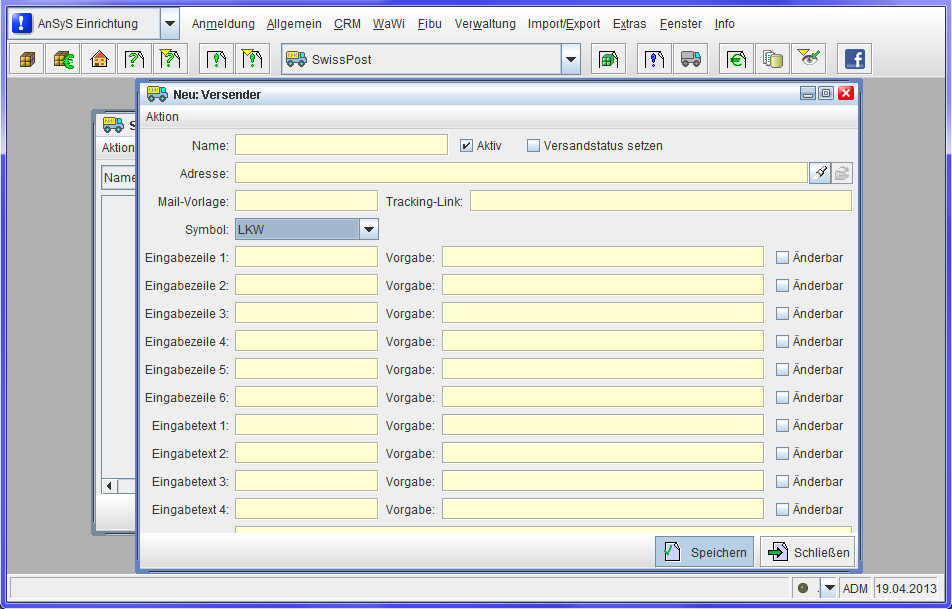Click the Schließen button
This screenshot has width=952, height=609.
pos(807,552)
